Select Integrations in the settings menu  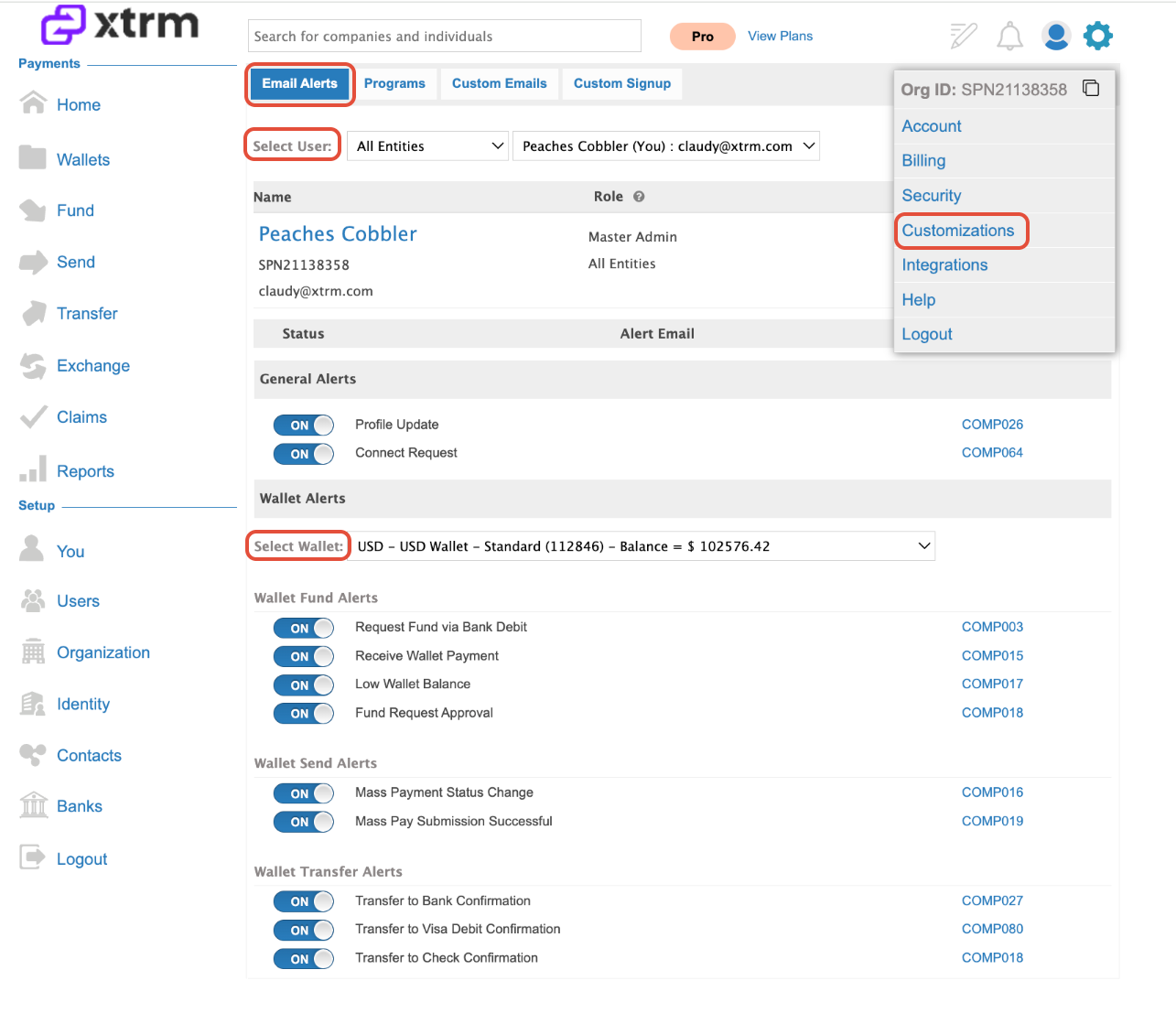click(x=944, y=265)
